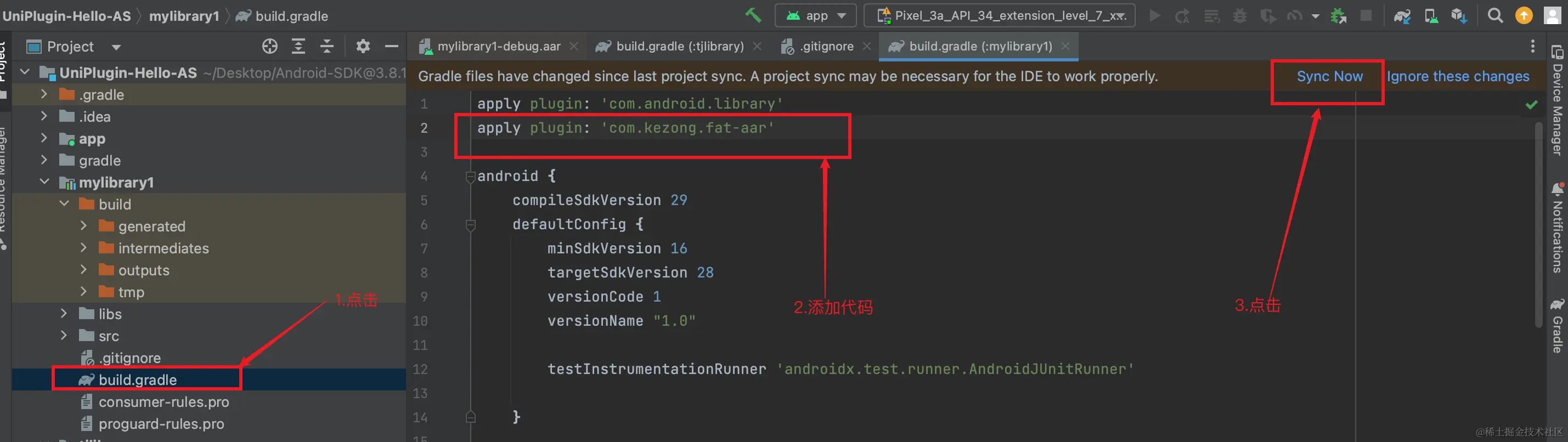This screenshot has width=1568, height=442.
Task: Open the Gradle side tool window
Action: pos(1558,326)
